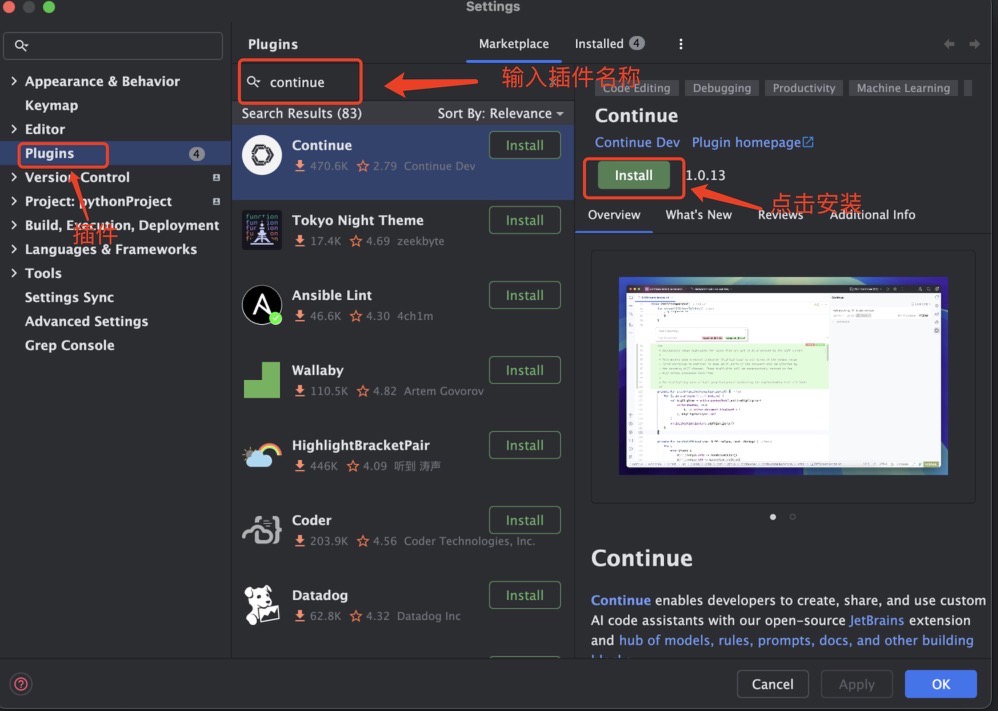
Task: Install the Coder plugin
Action: coord(524,520)
